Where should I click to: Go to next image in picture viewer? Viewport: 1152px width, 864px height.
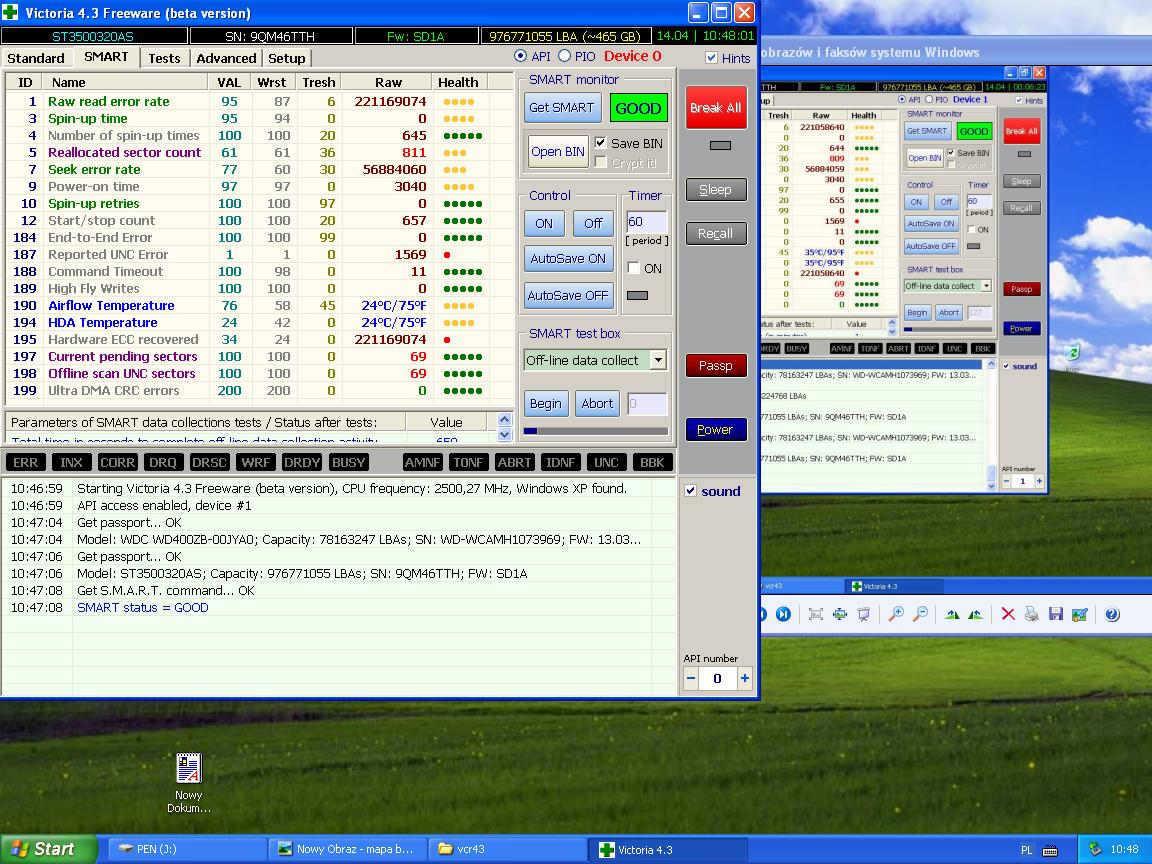point(783,614)
